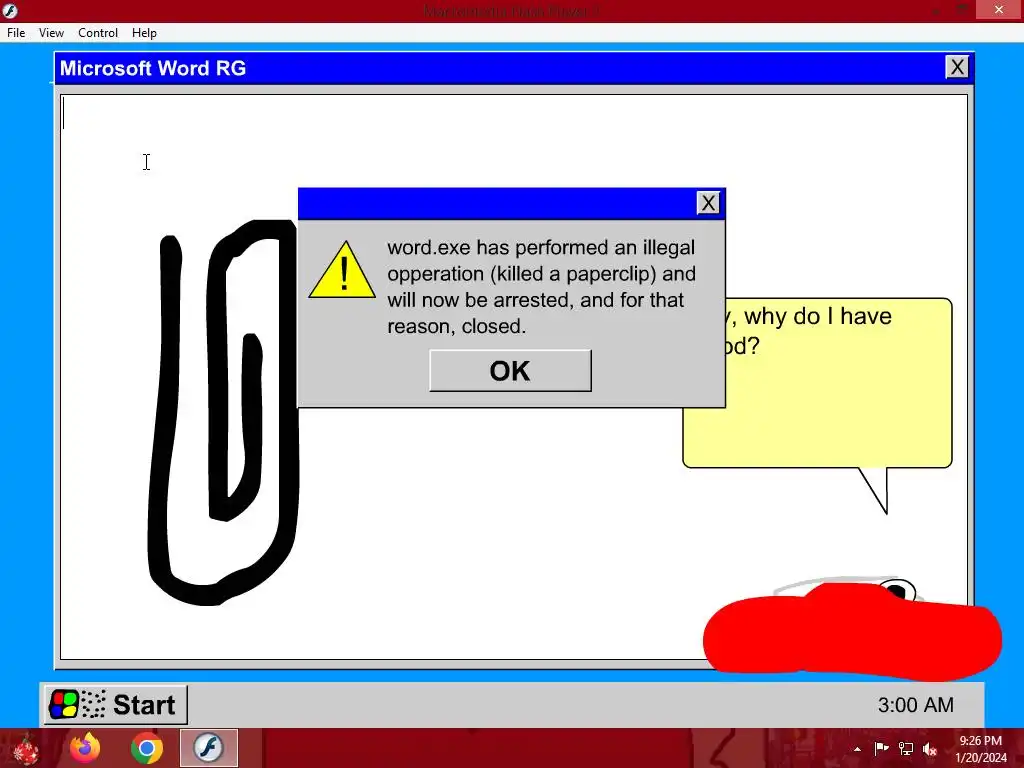Screen dimensions: 1024x768
Task: Show hidden tray icons arrow
Action: click(857, 749)
